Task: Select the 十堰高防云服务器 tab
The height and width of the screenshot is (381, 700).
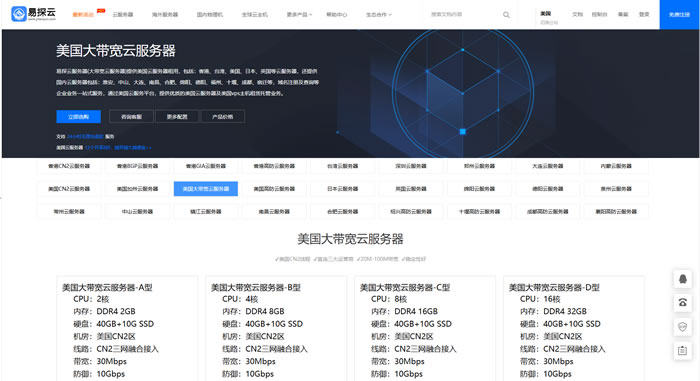Action: [479, 212]
